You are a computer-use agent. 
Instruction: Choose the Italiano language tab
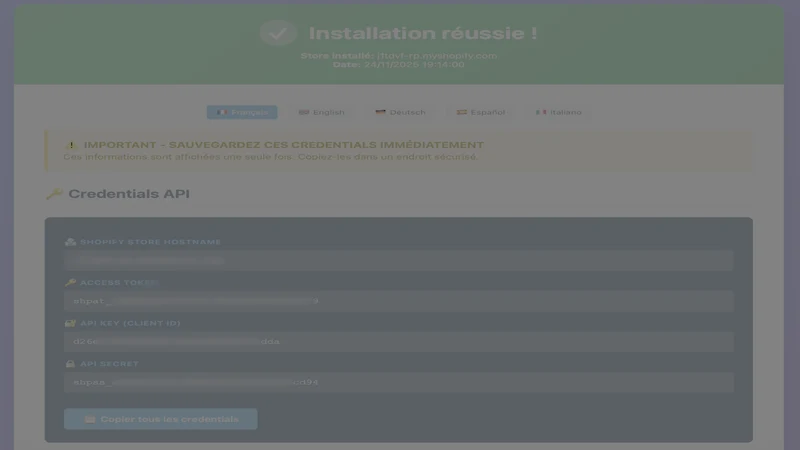coord(558,112)
